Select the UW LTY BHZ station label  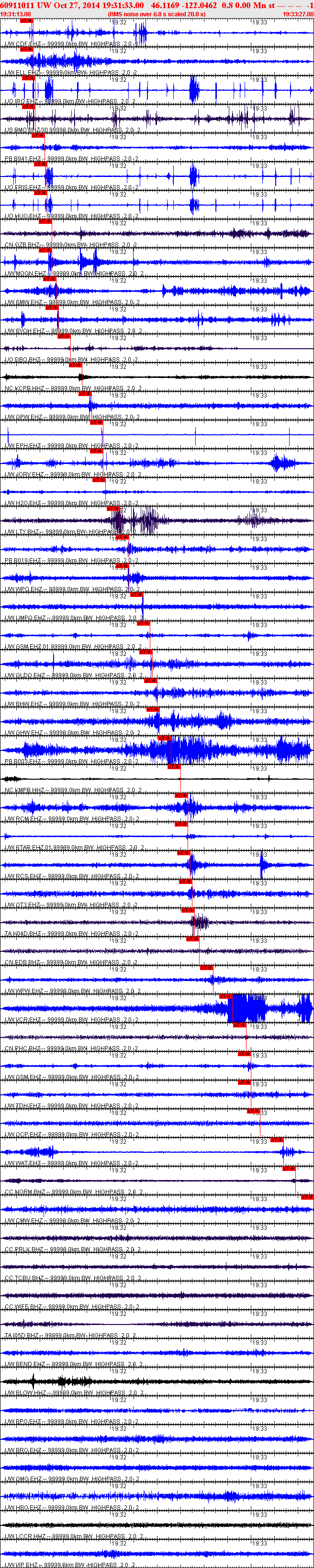70,532
